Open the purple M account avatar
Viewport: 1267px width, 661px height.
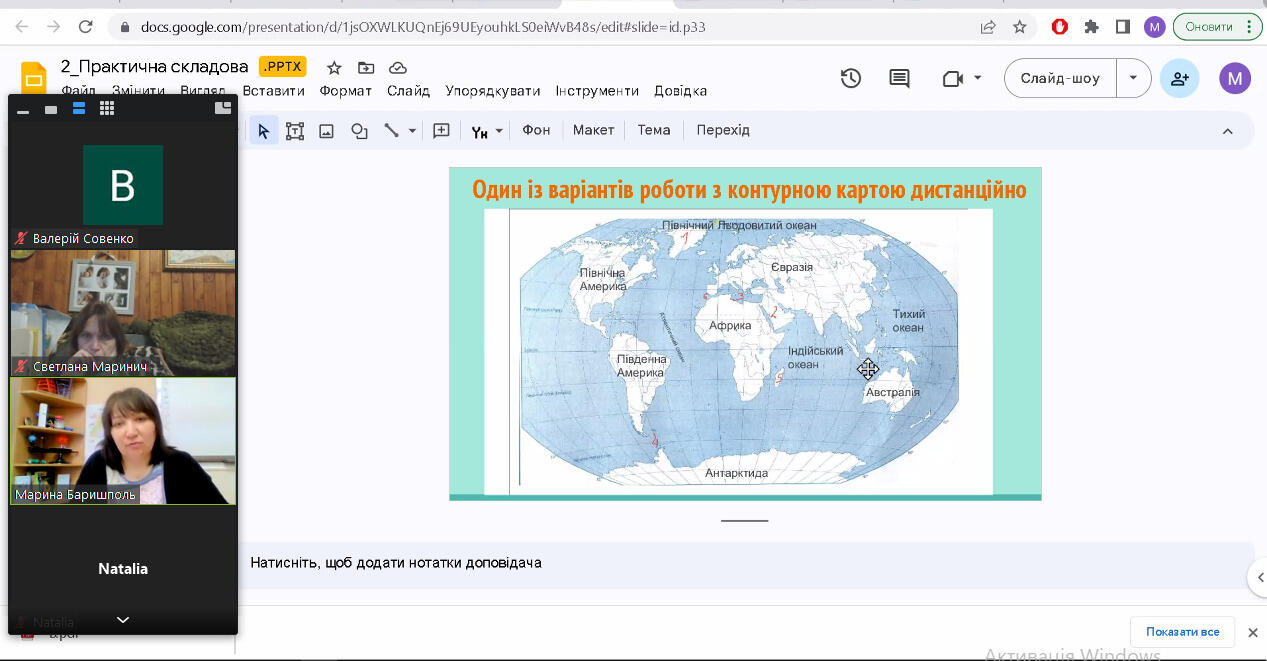coord(1235,78)
